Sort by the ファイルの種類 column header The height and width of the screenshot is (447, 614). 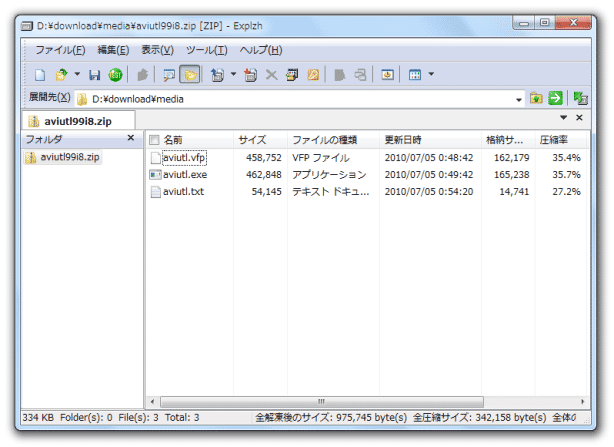point(333,140)
